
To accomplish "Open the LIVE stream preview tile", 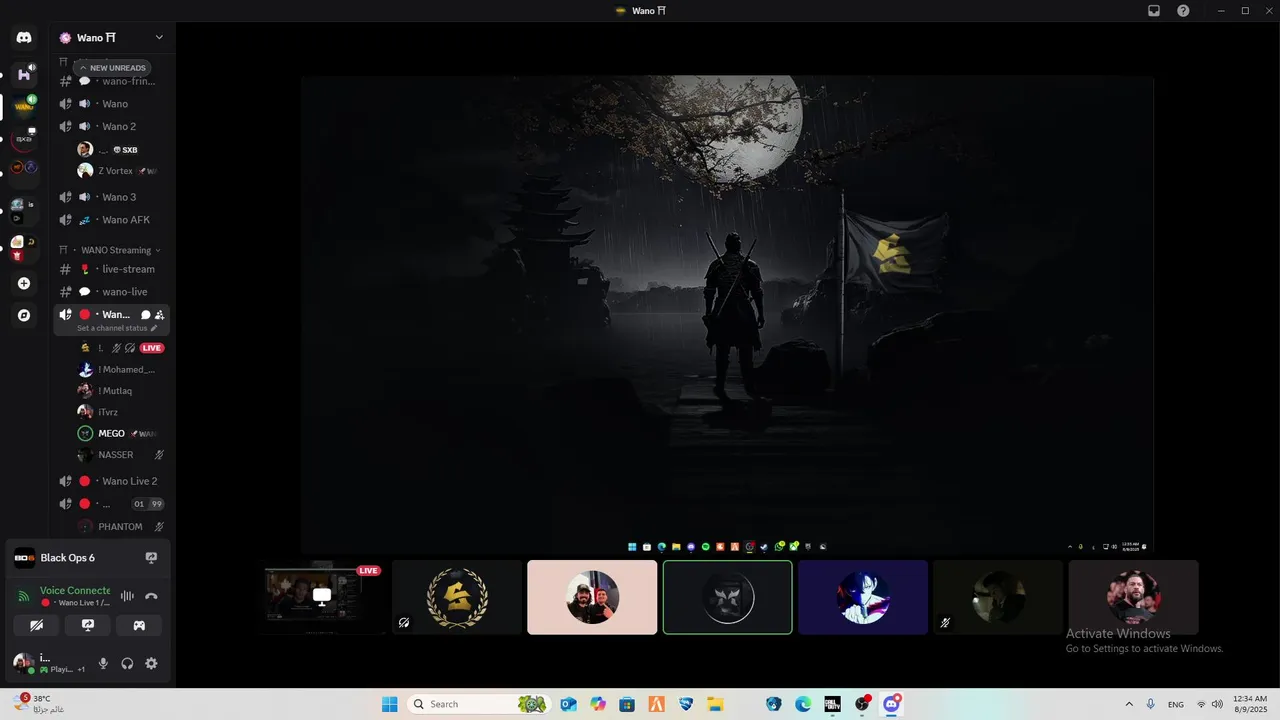I will tap(322, 596).
